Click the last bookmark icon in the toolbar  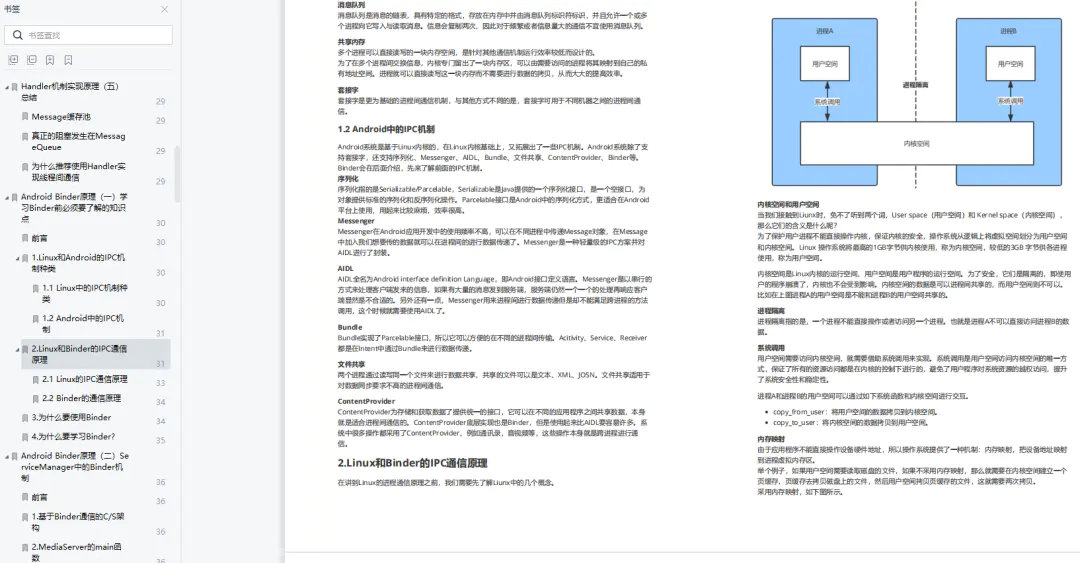tap(68, 60)
